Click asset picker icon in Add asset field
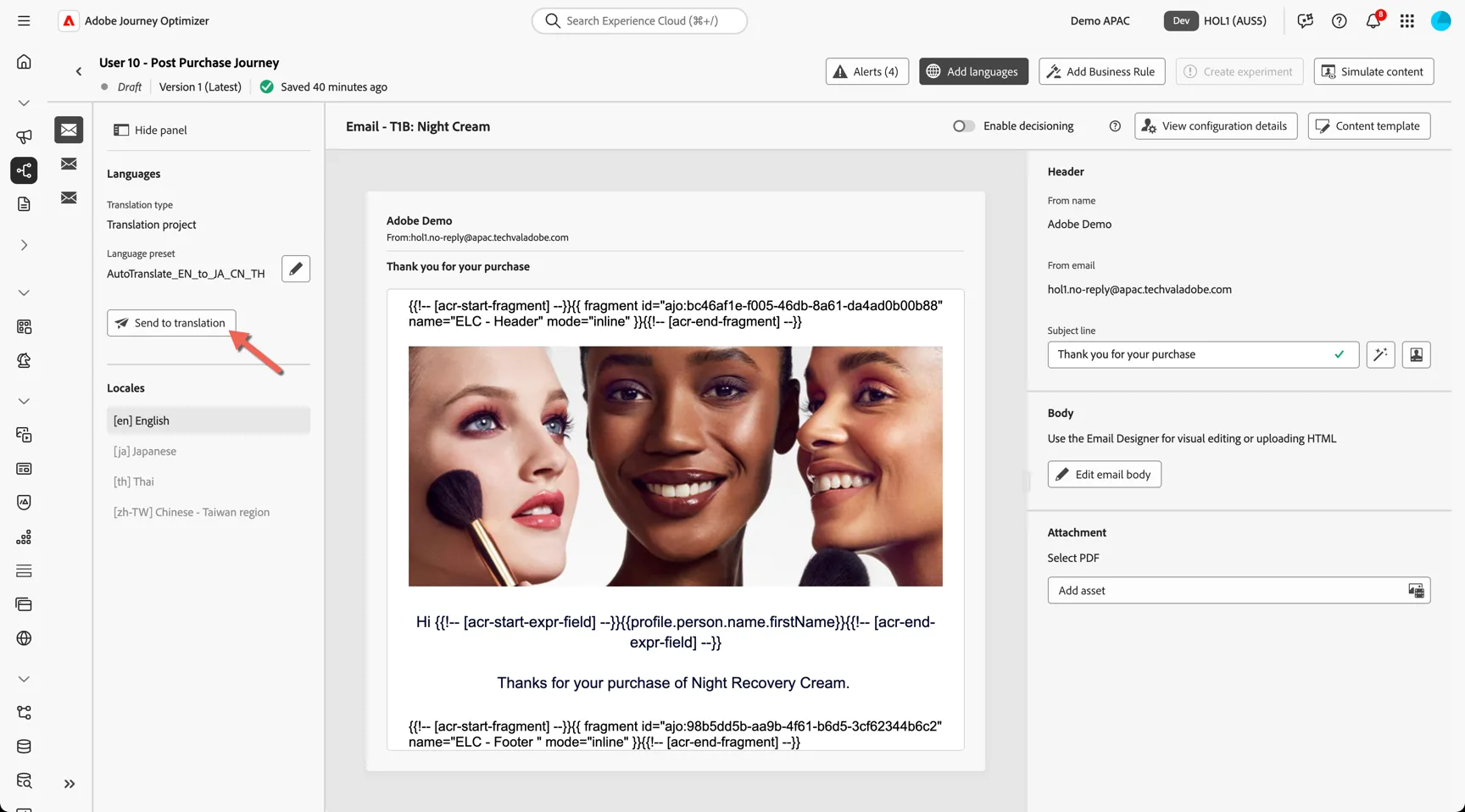 [1416, 591]
